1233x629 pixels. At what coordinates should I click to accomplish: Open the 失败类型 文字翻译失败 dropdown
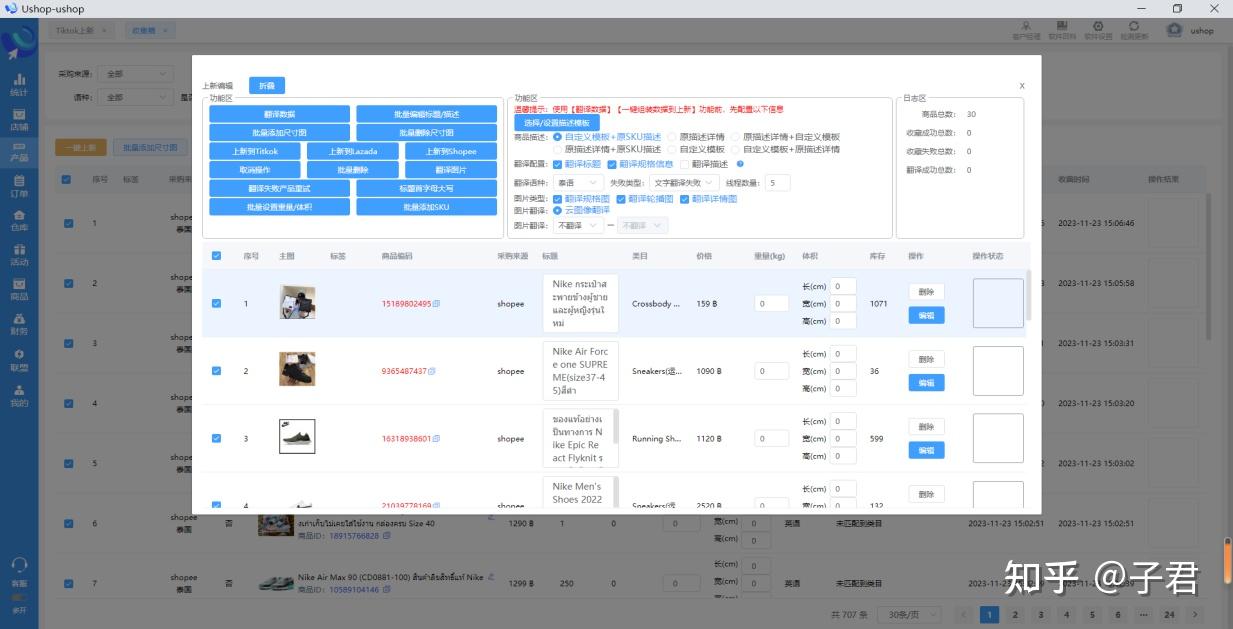[683, 183]
